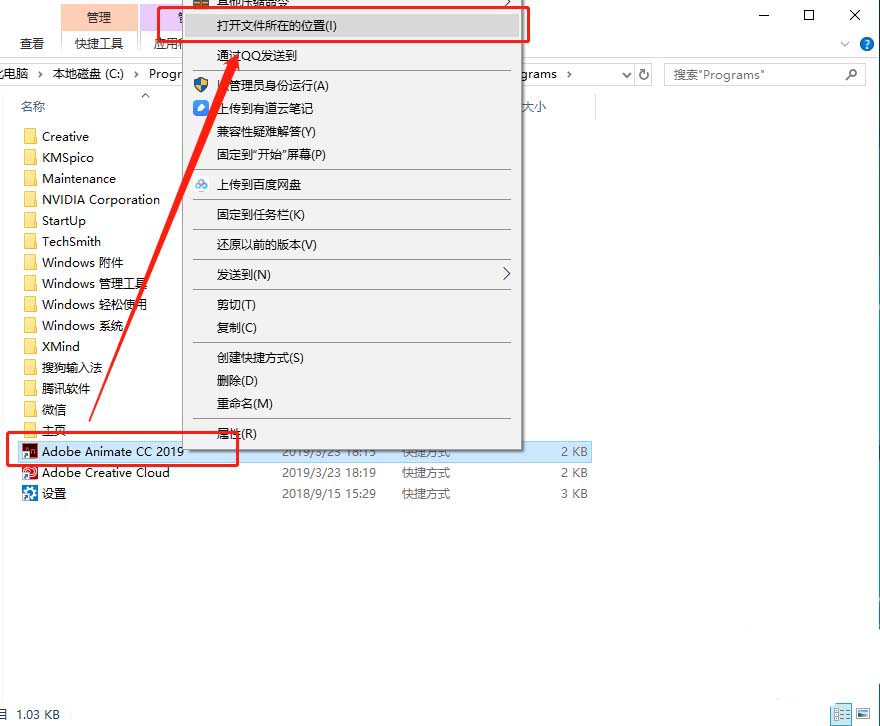Click the shield icon beside 管理员身份运行
Image resolution: width=880 pixels, height=726 pixels.
(201, 85)
